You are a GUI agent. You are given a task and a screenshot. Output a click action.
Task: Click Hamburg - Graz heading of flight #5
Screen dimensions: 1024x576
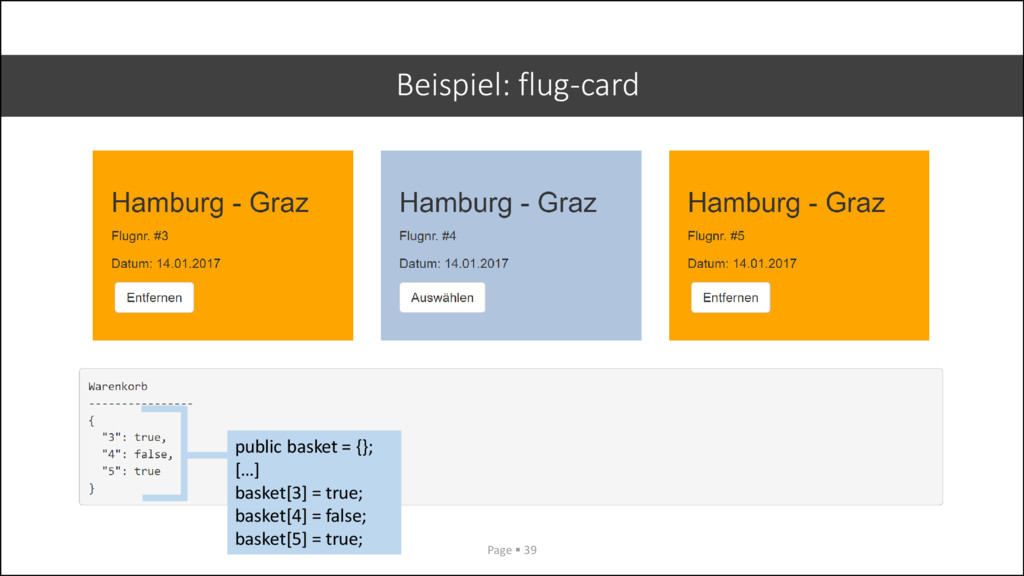(x=786, y=202)
